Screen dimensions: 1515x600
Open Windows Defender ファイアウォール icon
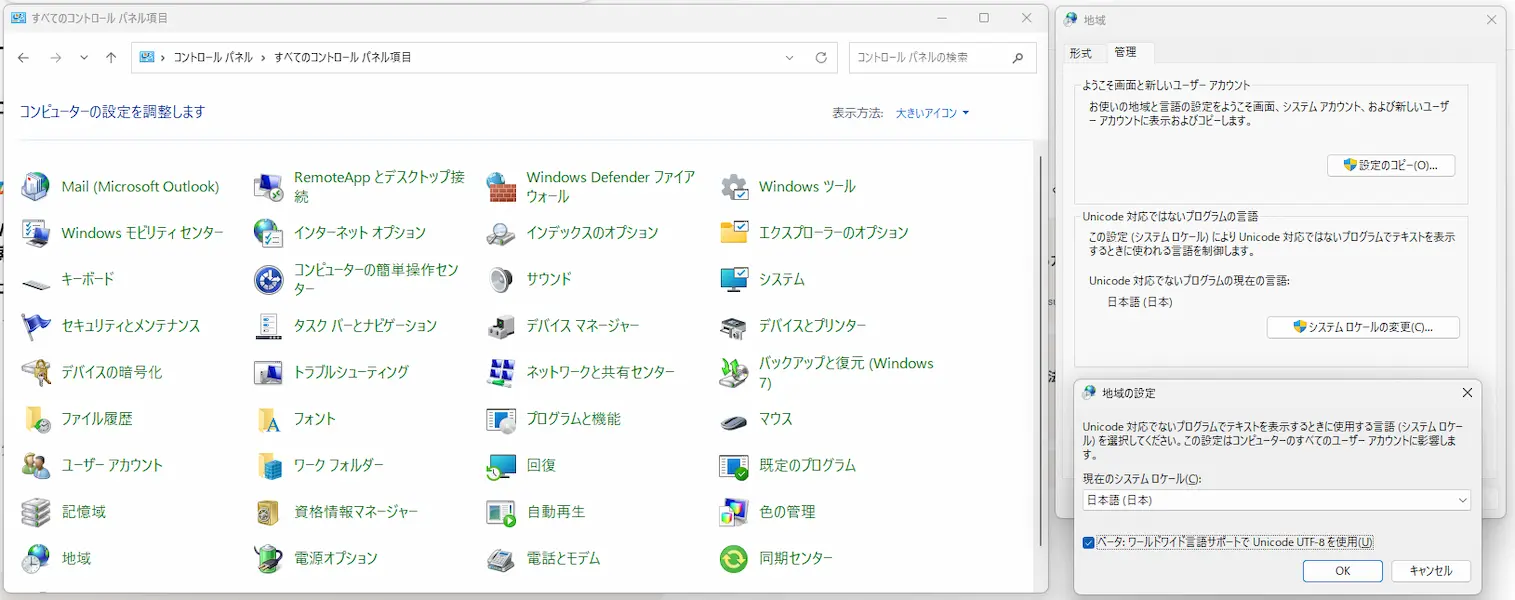[x=501, y=186]
